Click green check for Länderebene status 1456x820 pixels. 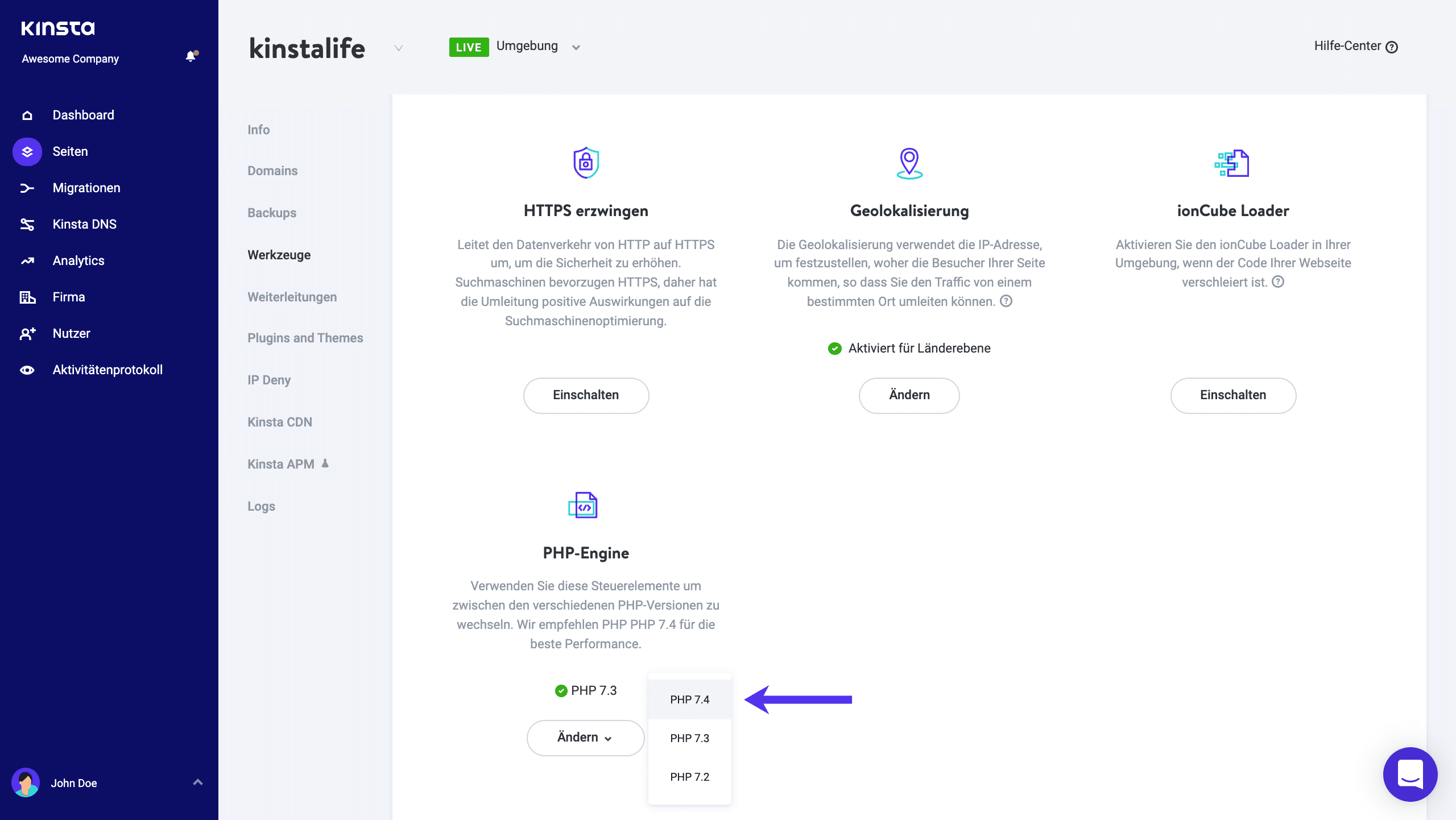coord(835,349)
